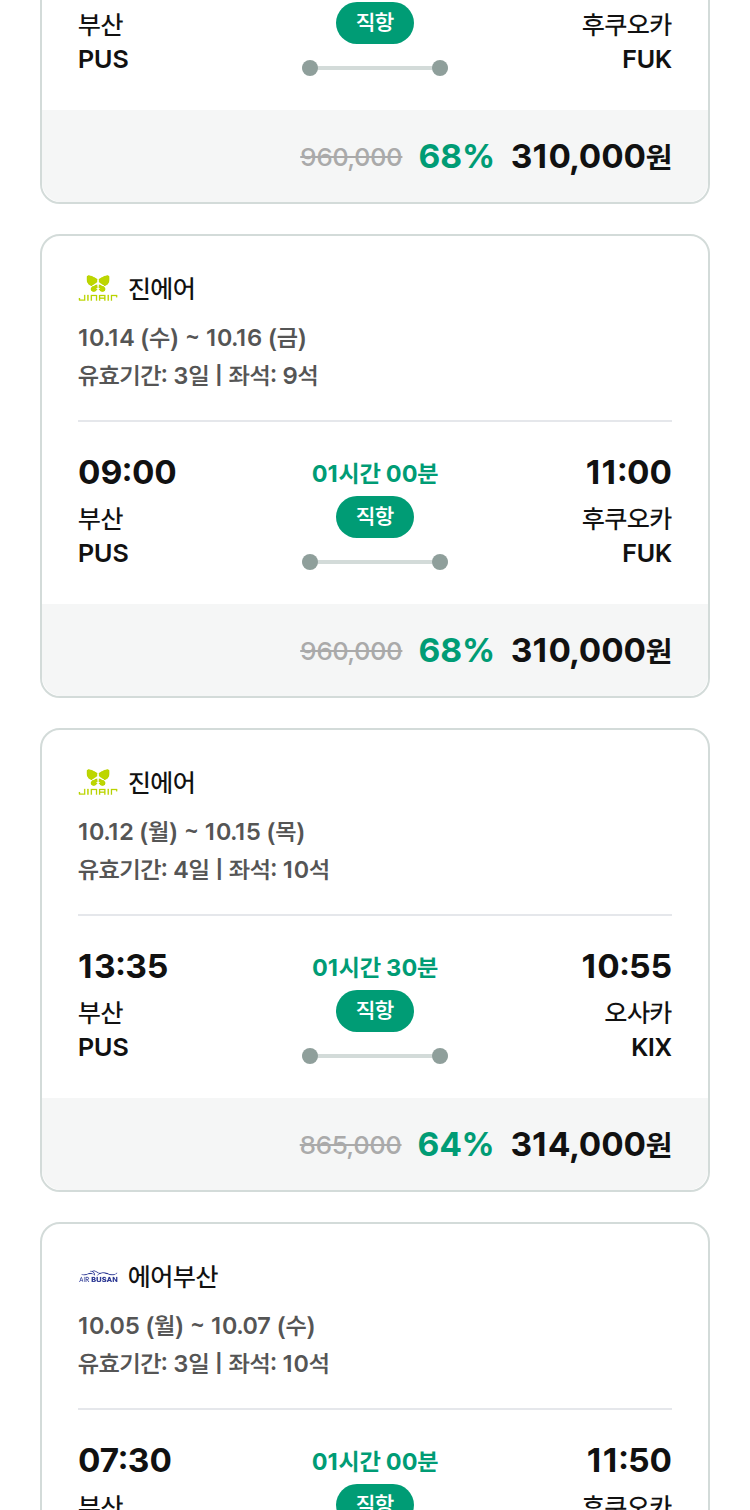Click the 10:55 Osaka arrival time
750x1510 pixels.
pyautogui.click(x=627, y=966)
